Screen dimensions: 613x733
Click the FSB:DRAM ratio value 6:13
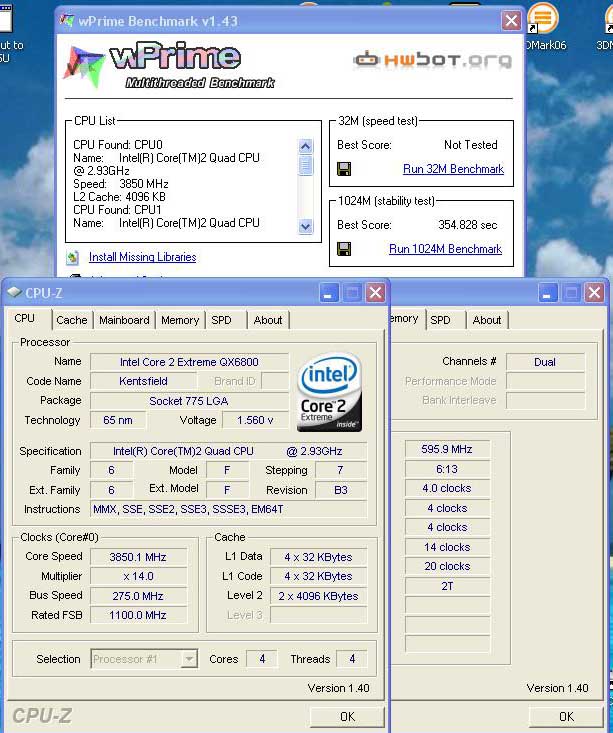[447, 469]
